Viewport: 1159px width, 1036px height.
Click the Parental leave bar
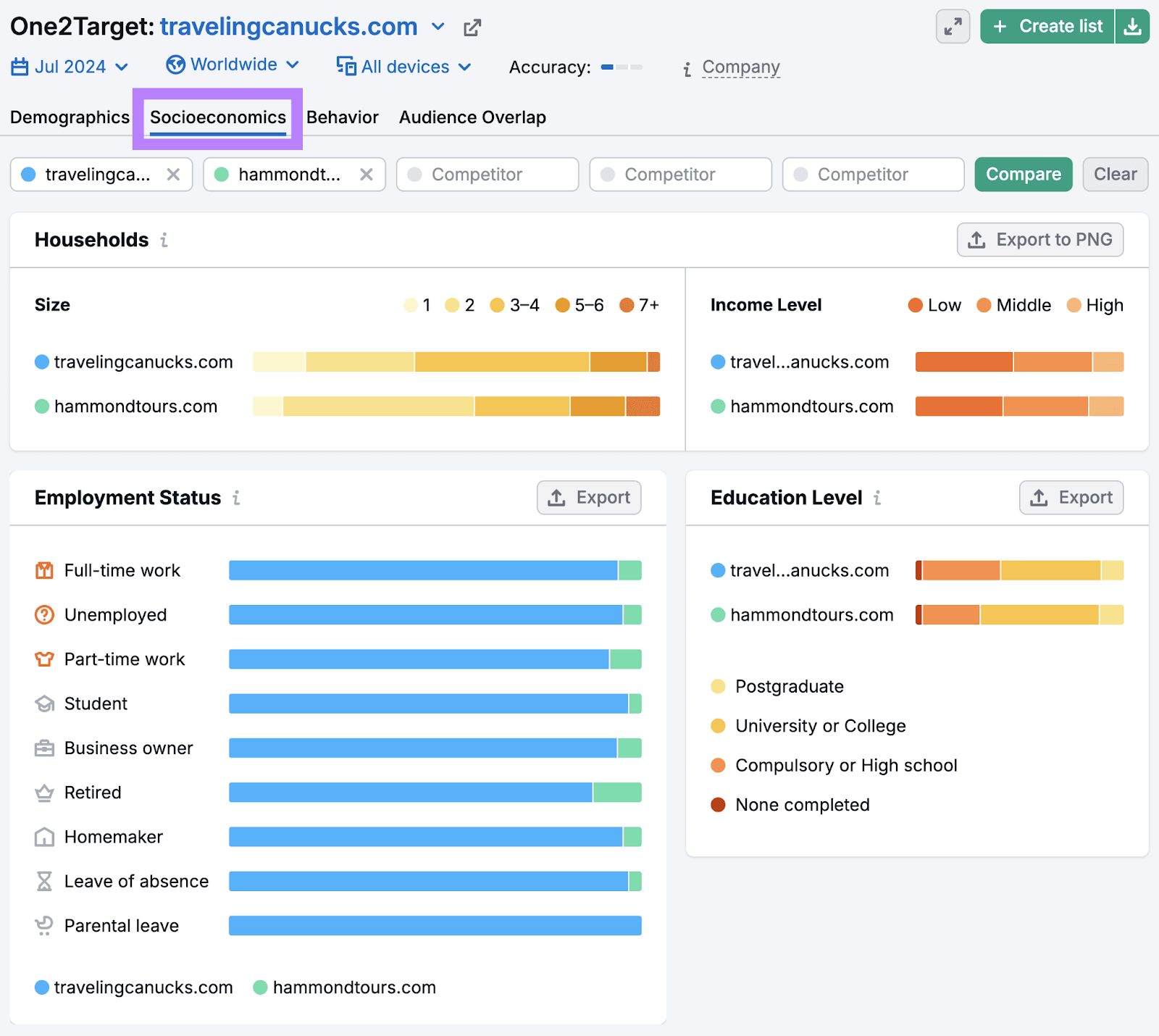(435, 926)
